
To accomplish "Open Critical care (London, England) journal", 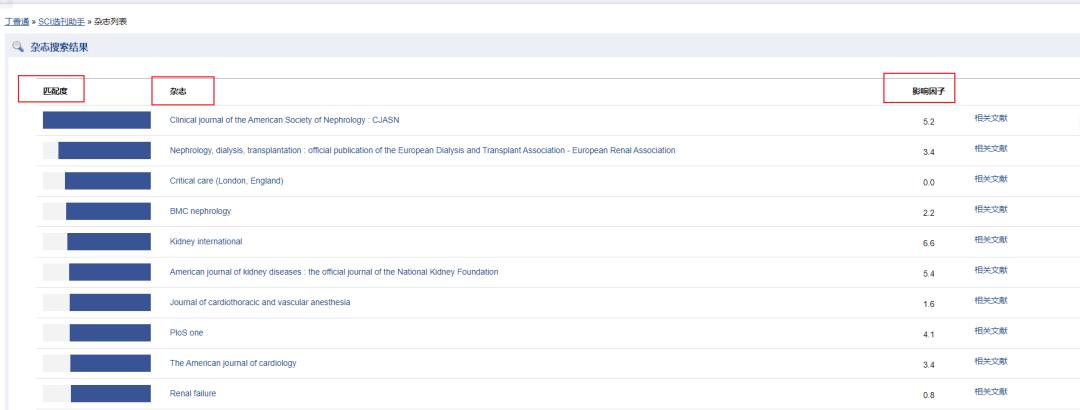I will click(x=227, y=181).
